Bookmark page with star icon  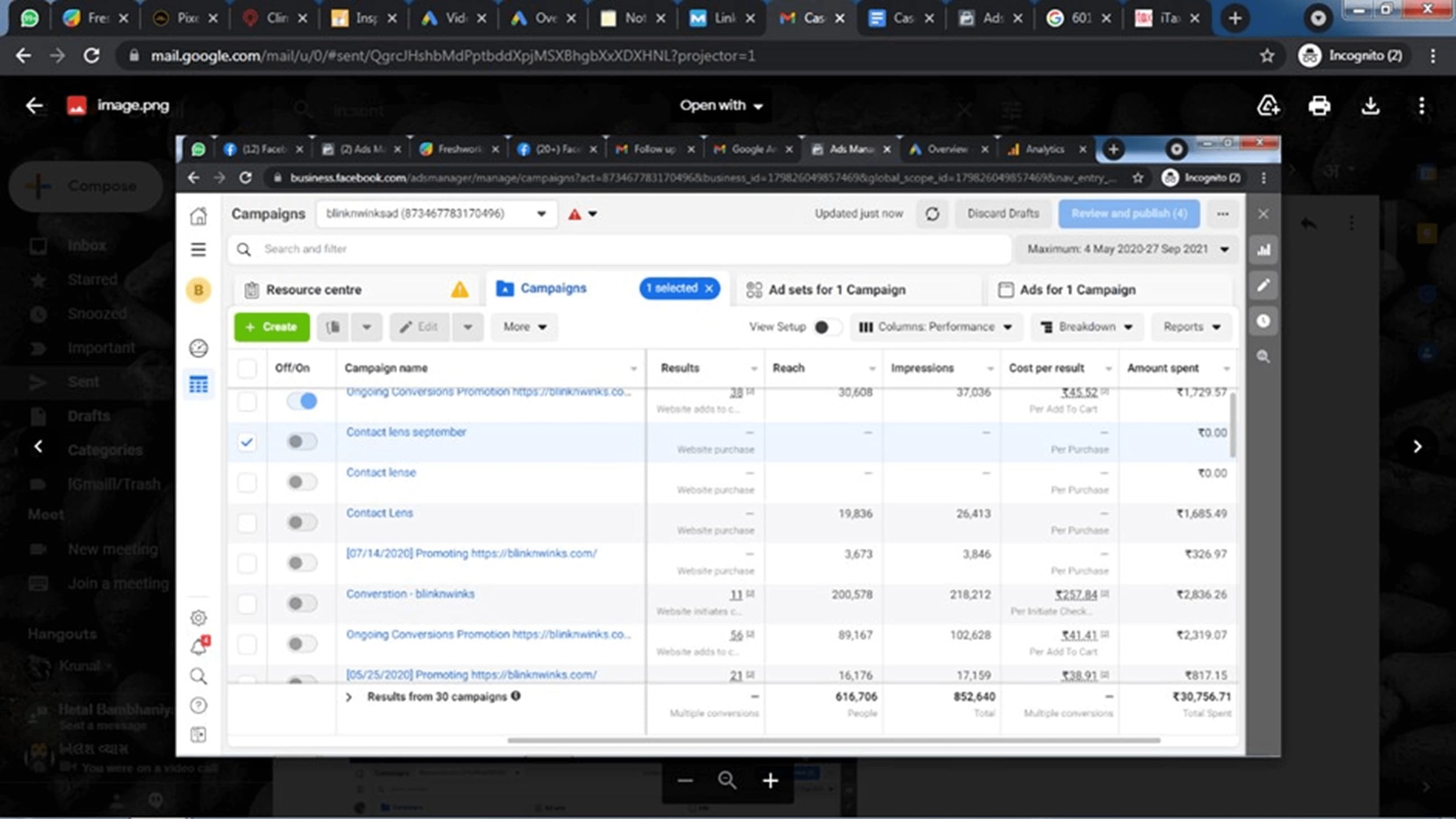pyautogui.click(x=1266, y=55)
